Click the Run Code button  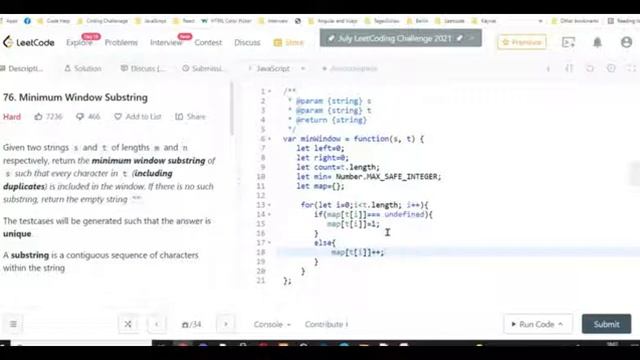pyautogui.click(x=538, y=324)
